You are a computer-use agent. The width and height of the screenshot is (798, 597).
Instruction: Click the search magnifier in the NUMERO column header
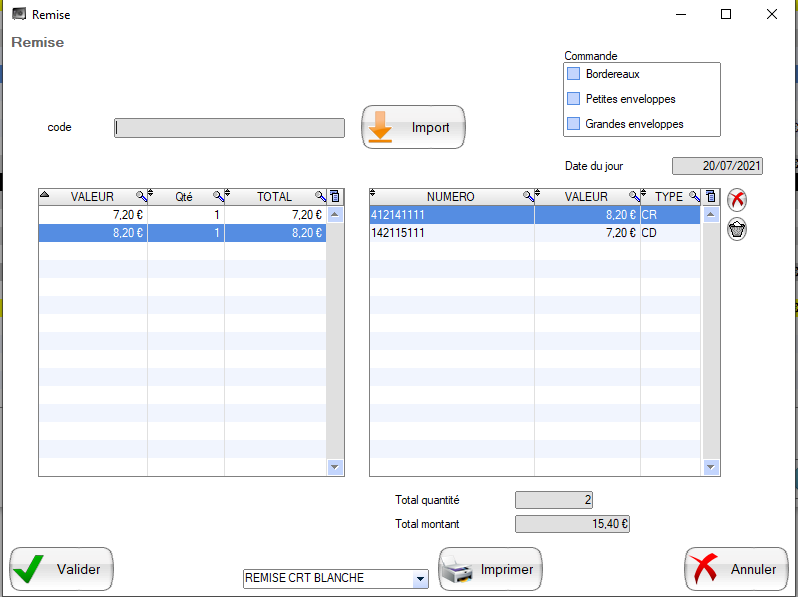pyautogui.click(x=528, y=197)
